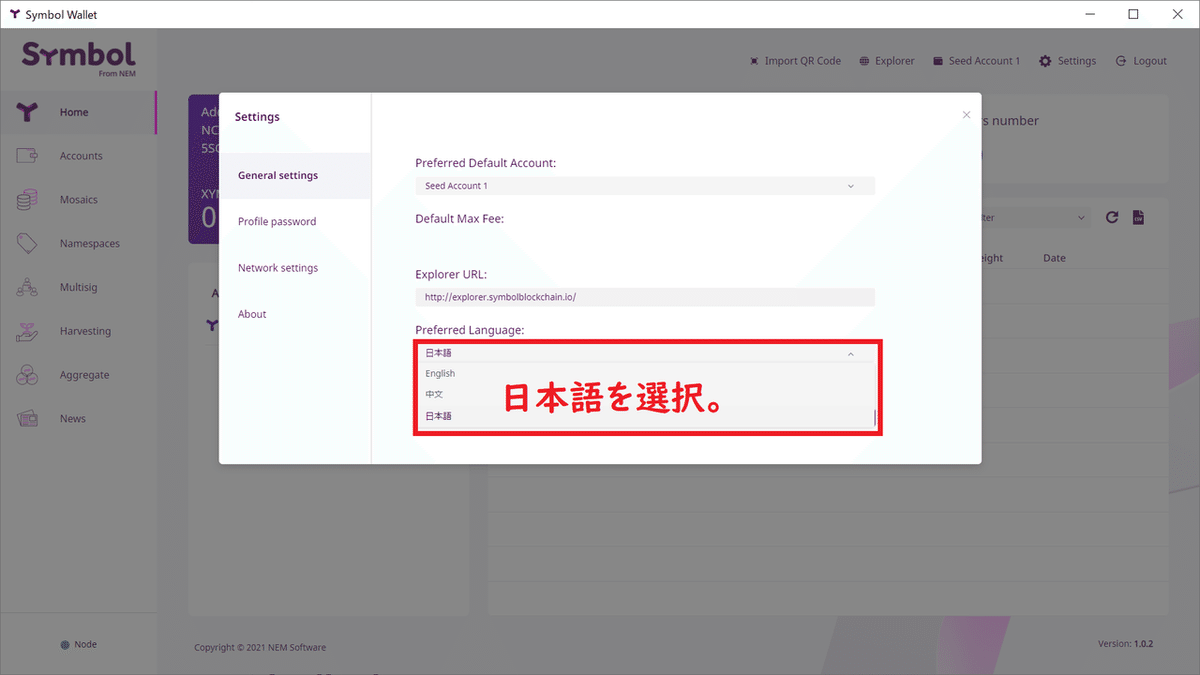The width and height of the screenshot is (1200, 675).
Task: Click Seed Account 1 label in top bar
Action: (985, 61)
